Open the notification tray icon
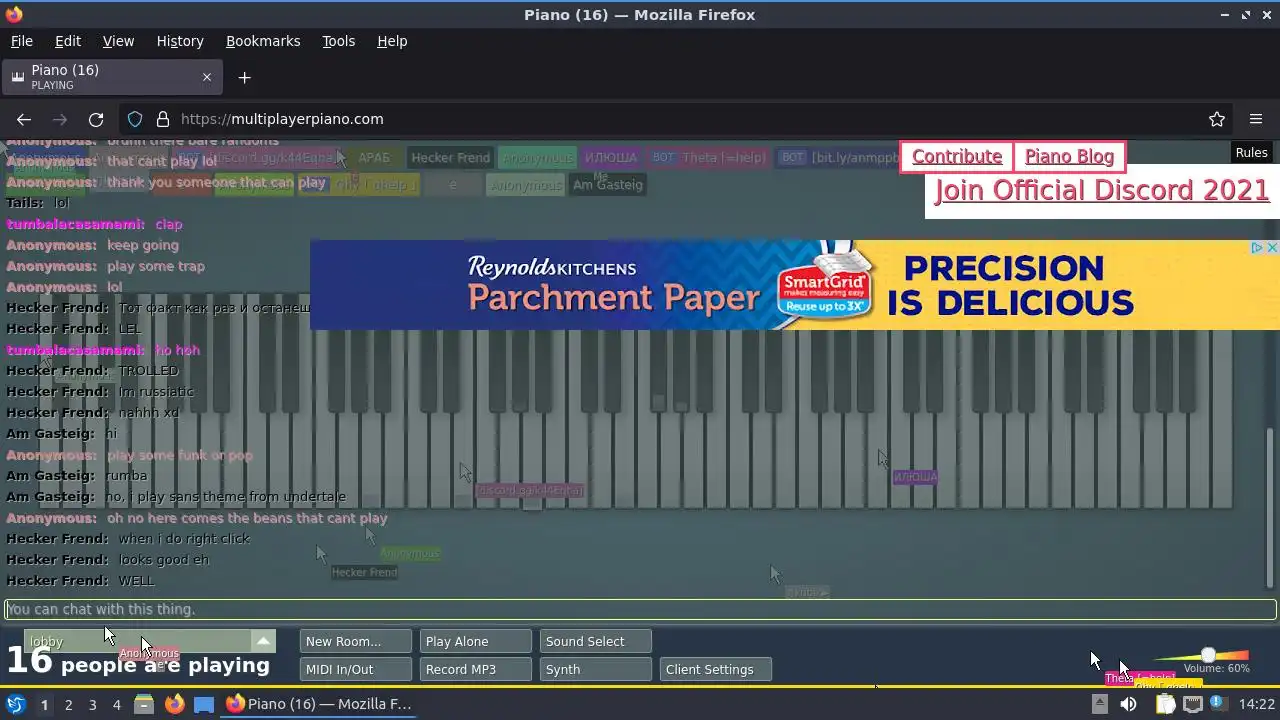The height and width of the screenshot is (720, 1280). 1219,704
